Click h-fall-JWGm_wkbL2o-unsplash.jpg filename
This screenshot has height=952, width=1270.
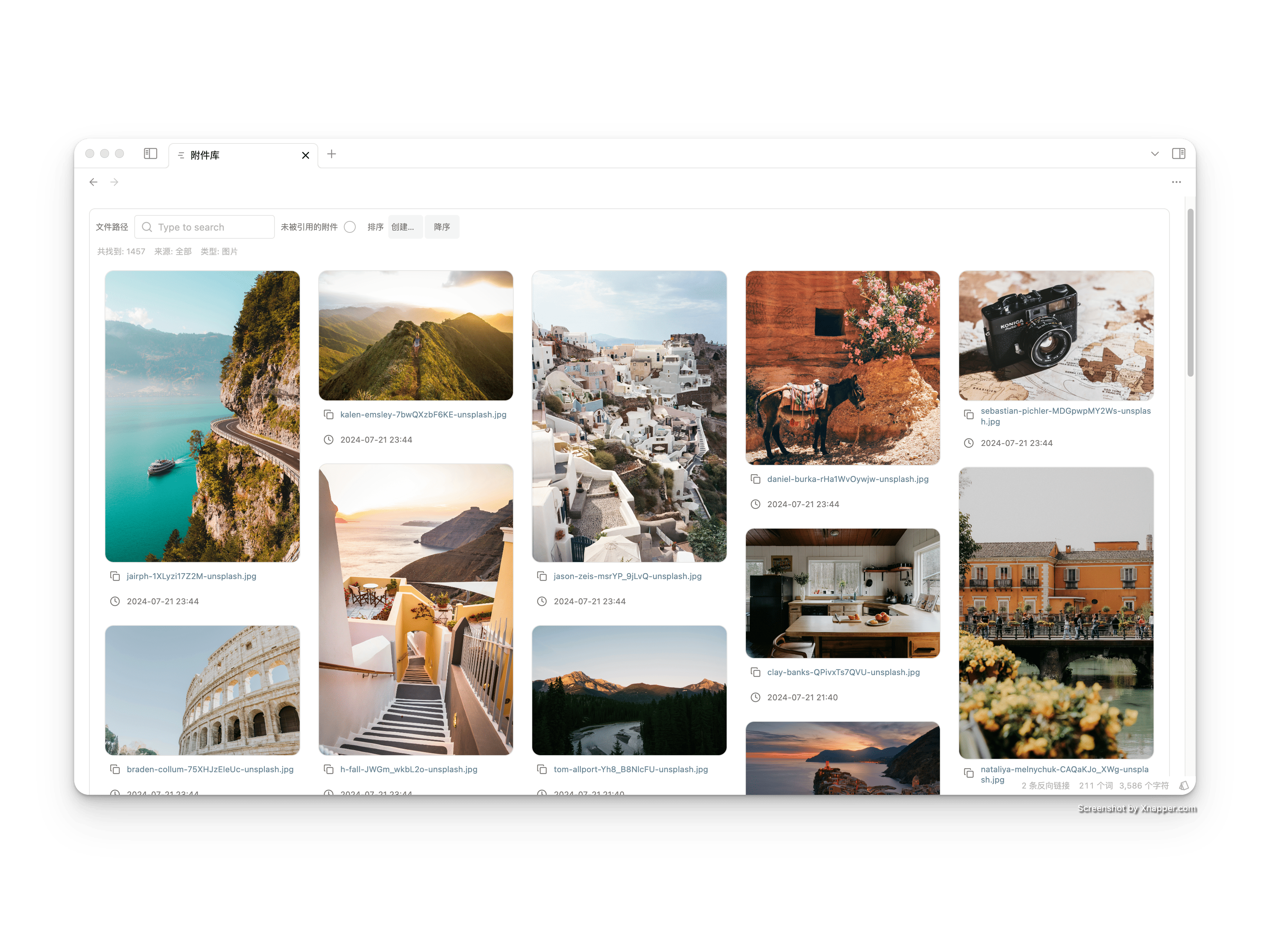click(x=409, y=769)
